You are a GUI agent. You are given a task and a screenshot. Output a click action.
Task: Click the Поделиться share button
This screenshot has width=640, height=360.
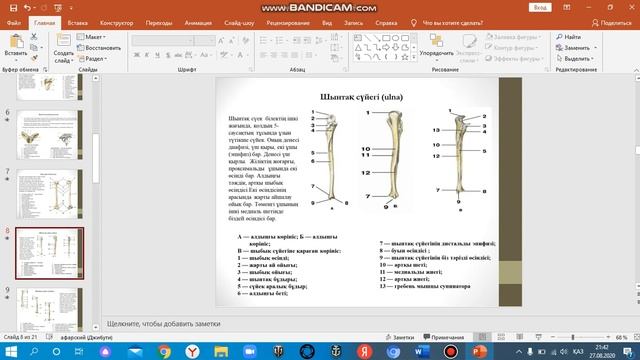pos(611,23)
